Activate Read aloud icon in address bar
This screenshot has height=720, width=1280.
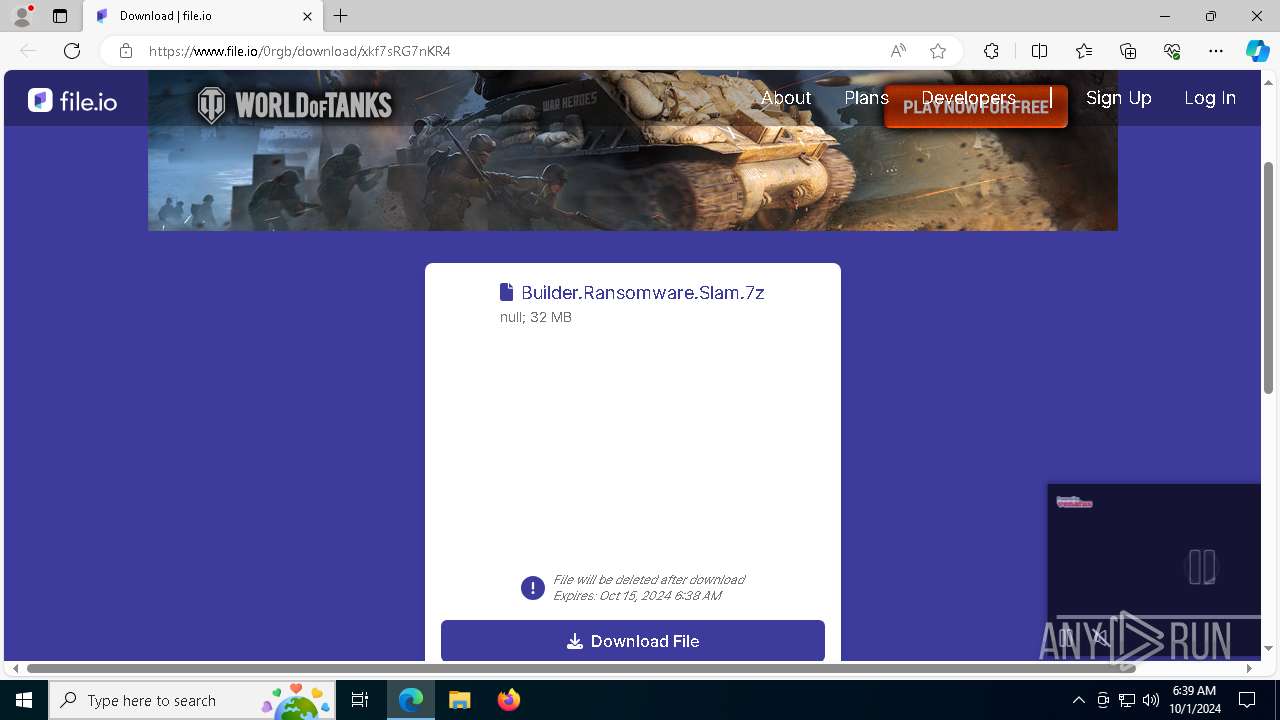(898, 51)
